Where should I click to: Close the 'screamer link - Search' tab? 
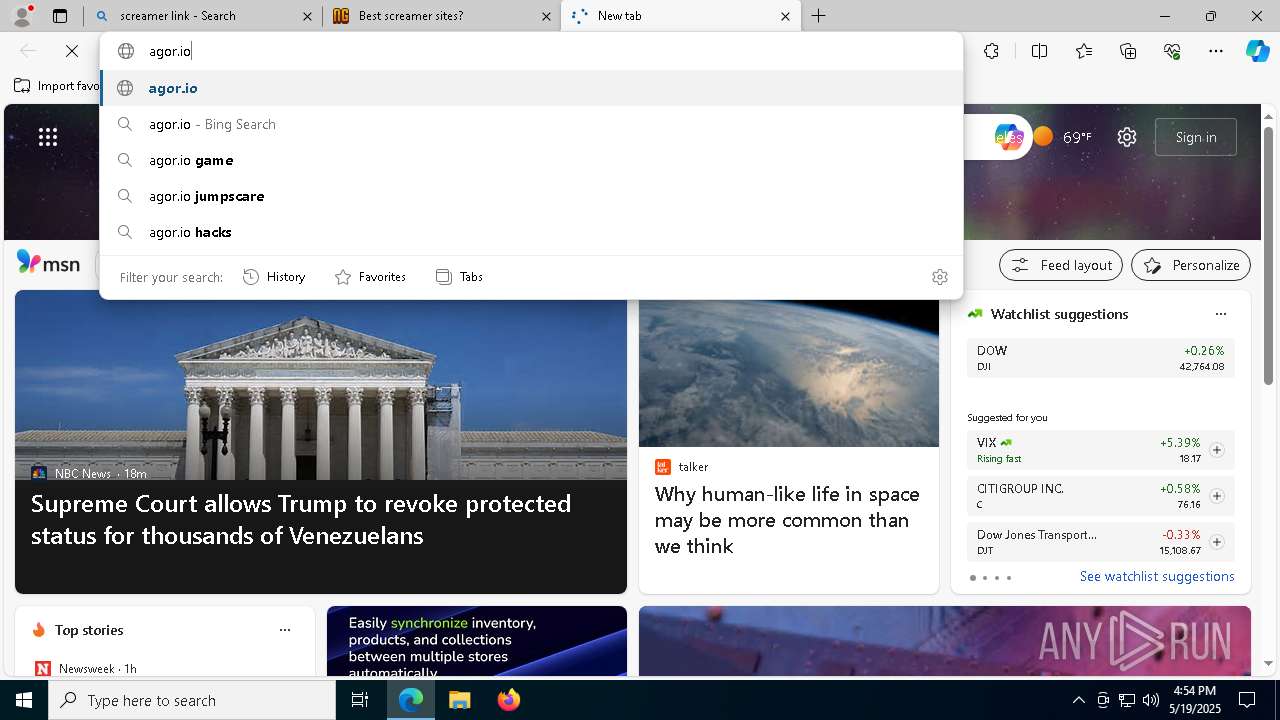click(x=307, y=16)
